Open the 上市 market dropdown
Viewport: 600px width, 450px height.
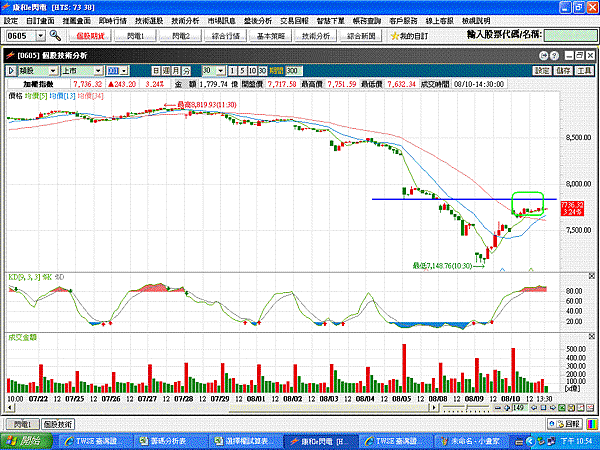point(99,71)
